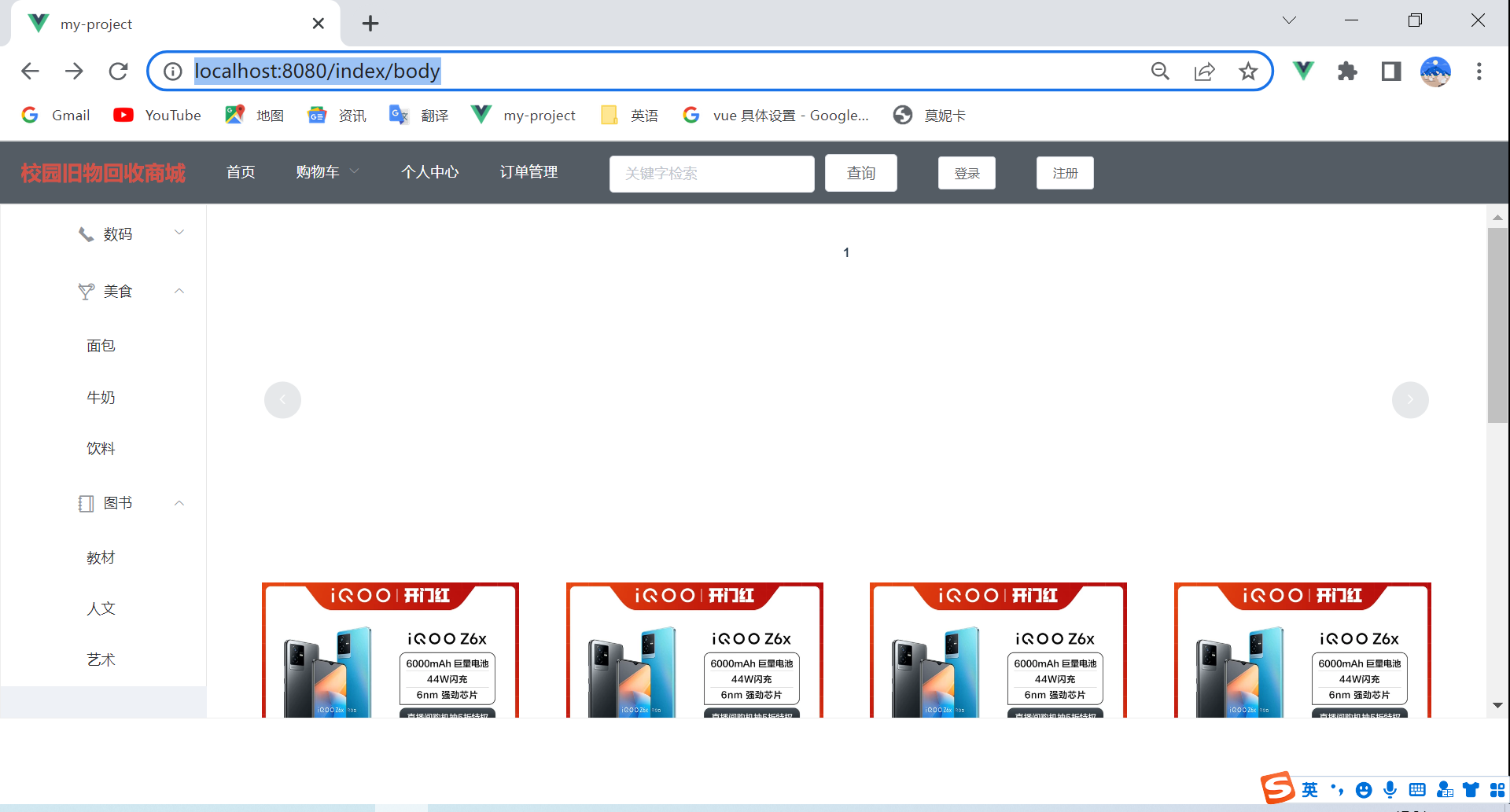This screenshot has height=812, width=1510.
Task: Collapse the 美食 category submenu
Action: click(x=104, y=292)
